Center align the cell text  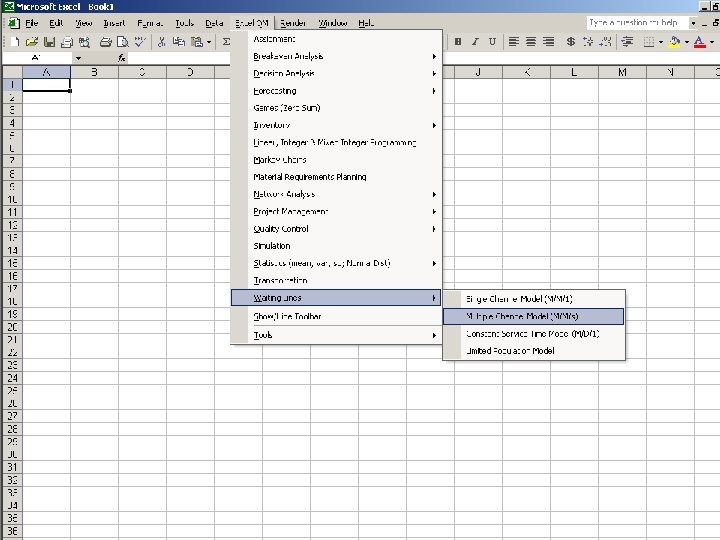point(531,42)
